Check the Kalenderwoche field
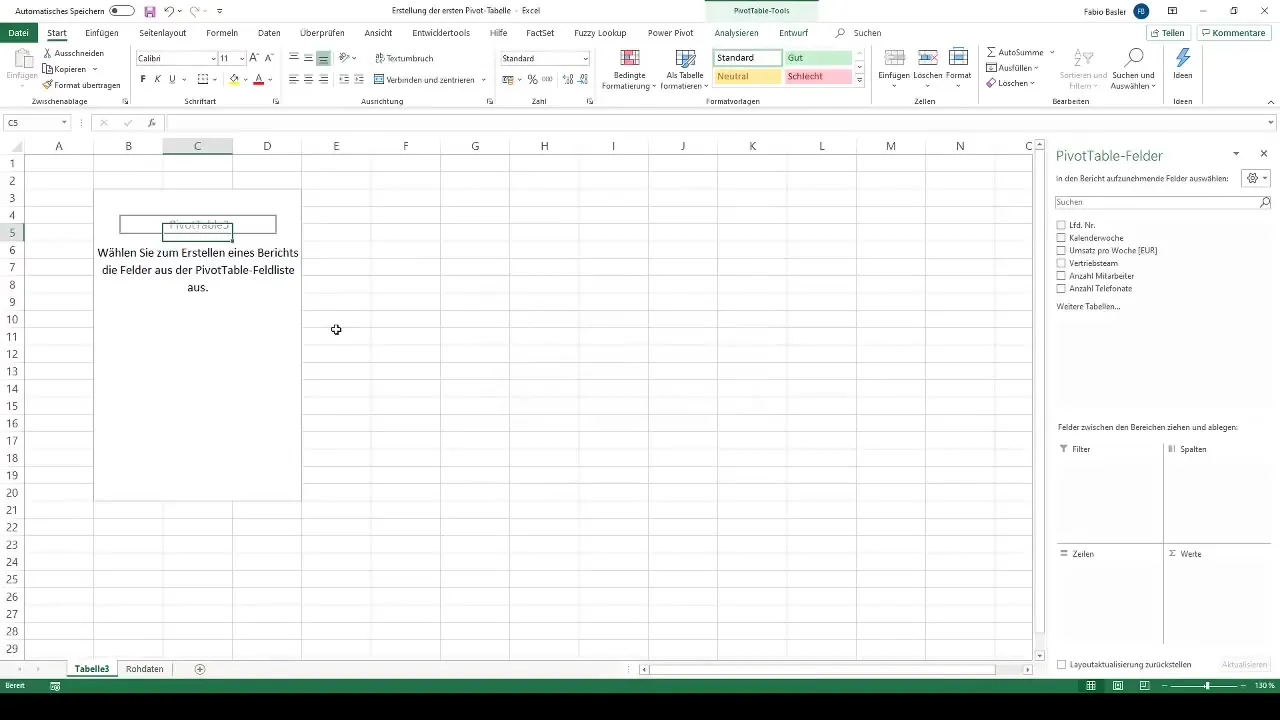 (1061, 238)
